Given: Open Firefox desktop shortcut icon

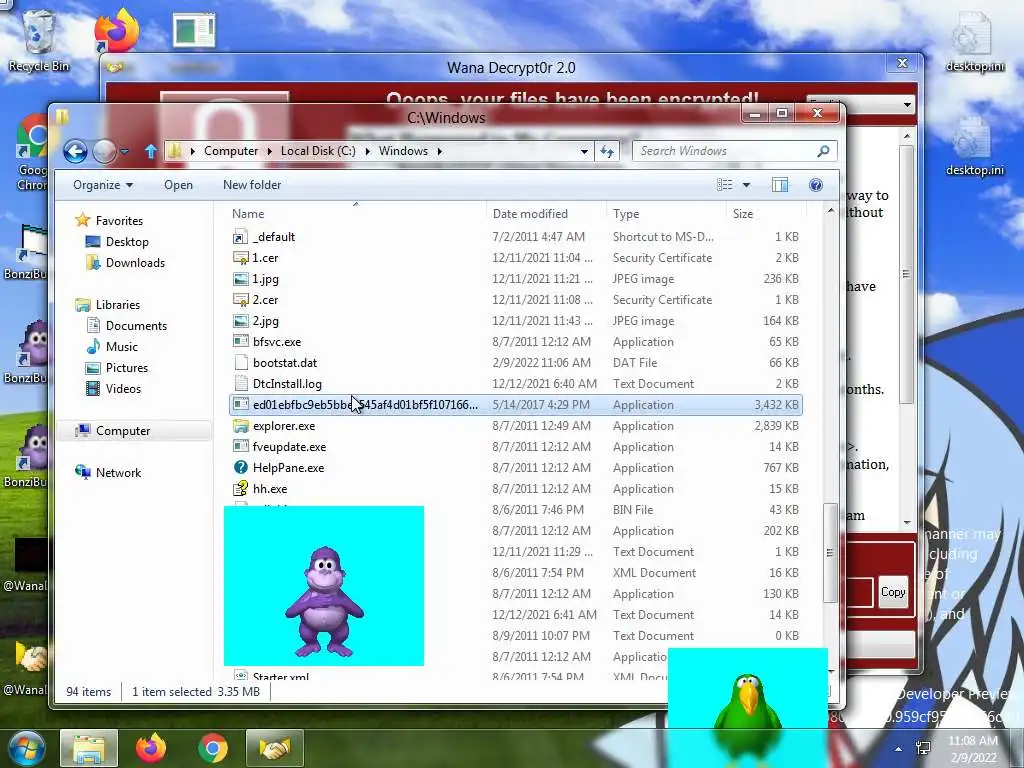Looking at the screenshot, I should tap(116, 29).
